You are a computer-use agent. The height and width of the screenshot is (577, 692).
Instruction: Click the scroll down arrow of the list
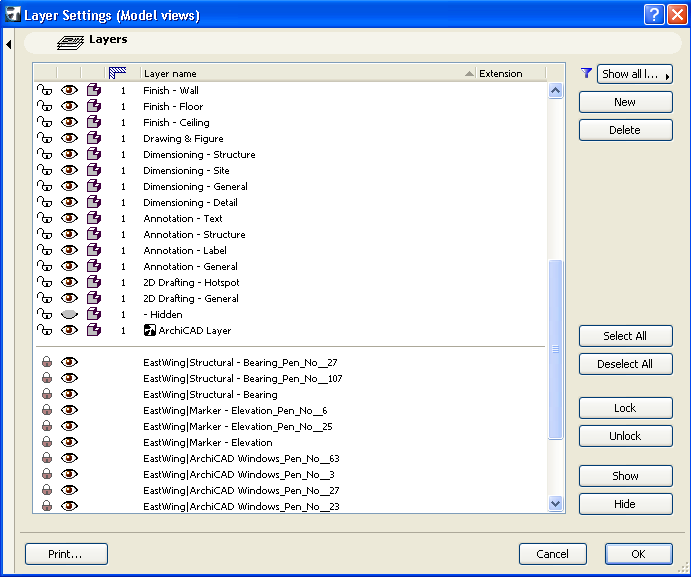pyautogui.click(x=555, y=503)
